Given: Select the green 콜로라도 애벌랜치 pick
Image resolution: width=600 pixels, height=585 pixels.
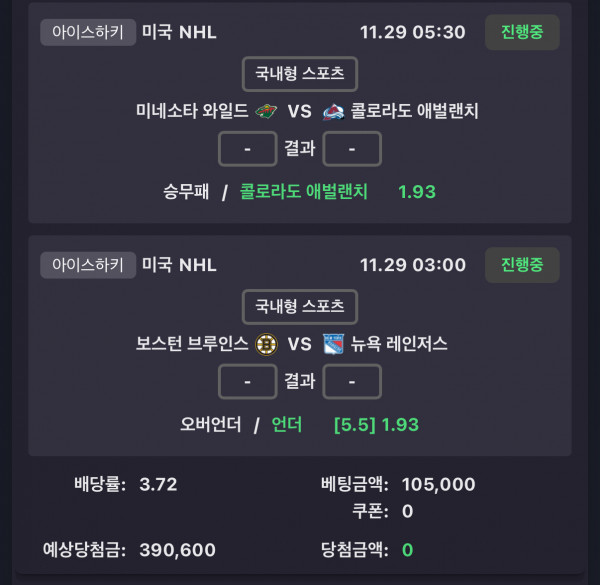Looking at the screenshot, I should pyautogui.click(x=304, y=191).
